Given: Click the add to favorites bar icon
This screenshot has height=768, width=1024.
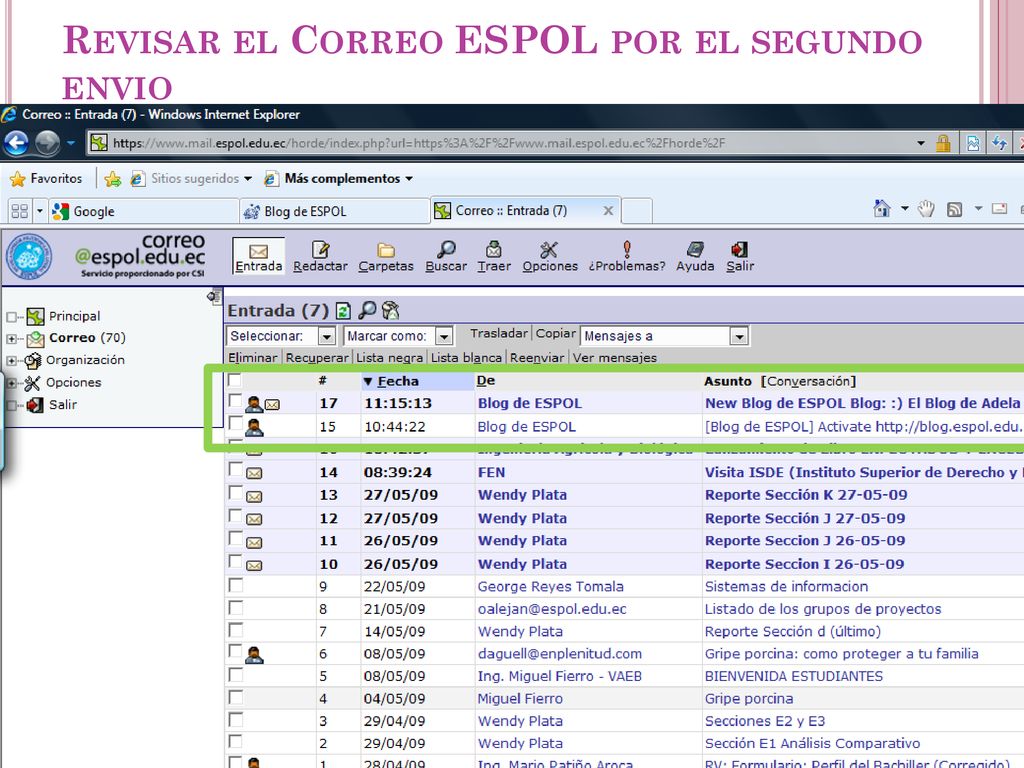Looking at the screenshot, I should click(112, 178).
